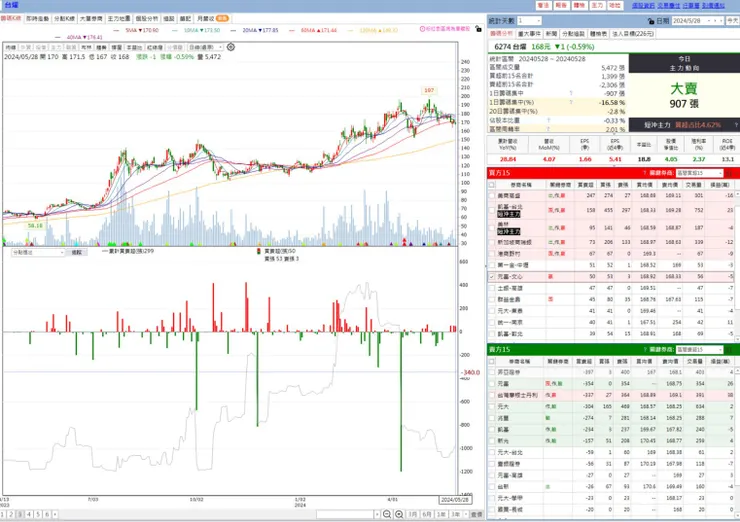Screen dimensions: 740x522
Task: Open the 分點進出 dropdown under chart
Action: click(x=38, y=253)
